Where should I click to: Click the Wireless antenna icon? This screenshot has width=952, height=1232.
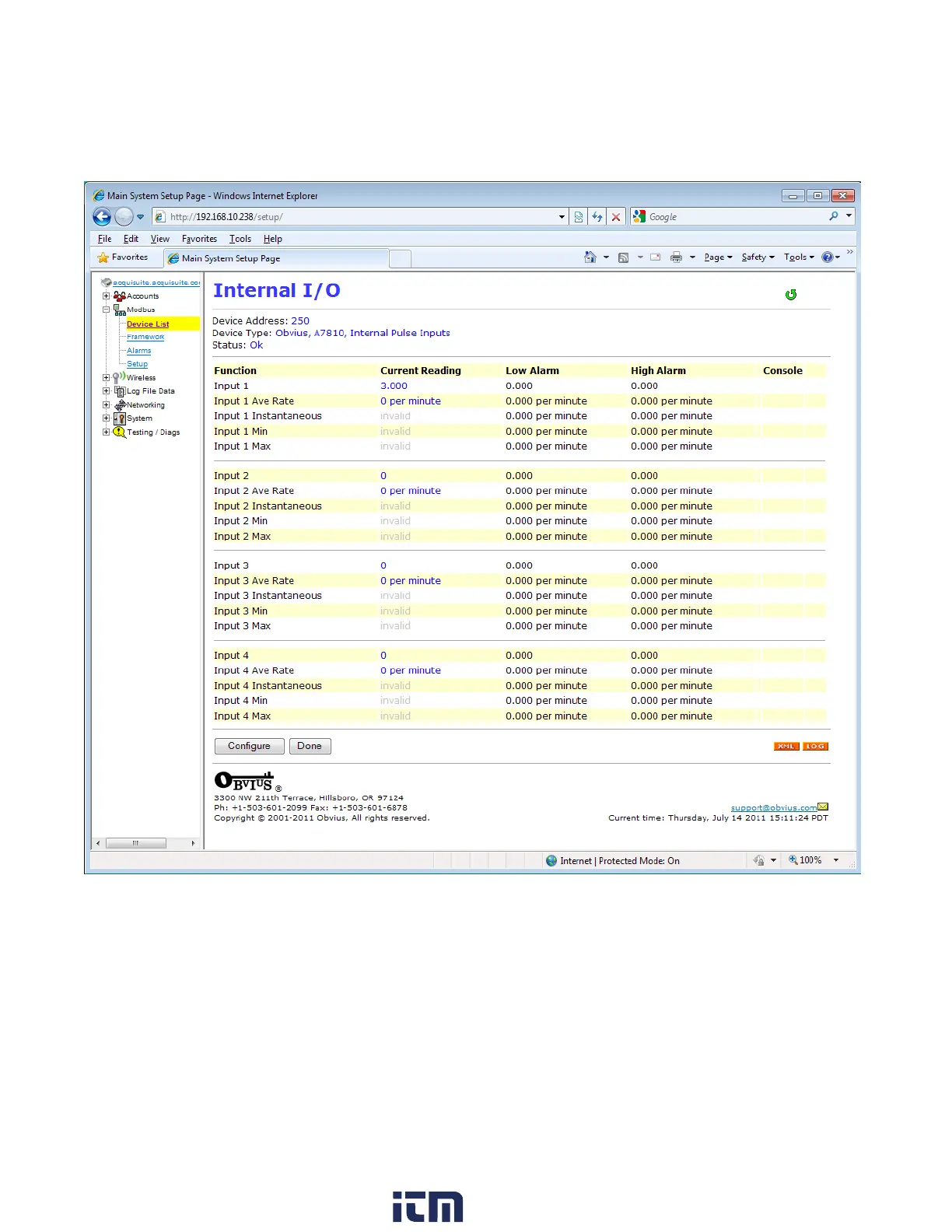[120, 377]
